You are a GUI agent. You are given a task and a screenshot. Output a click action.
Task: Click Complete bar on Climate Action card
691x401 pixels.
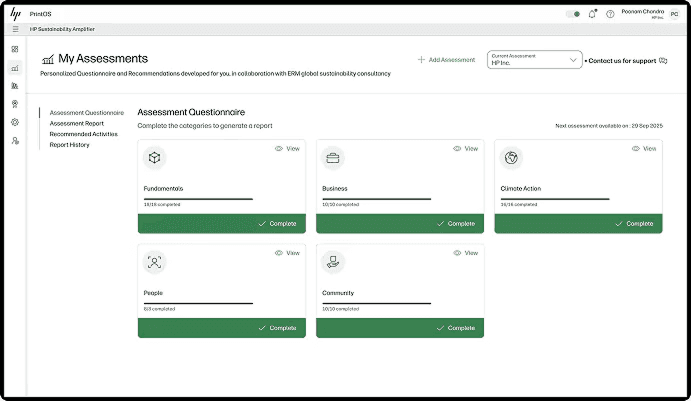(x=578, y=223)
